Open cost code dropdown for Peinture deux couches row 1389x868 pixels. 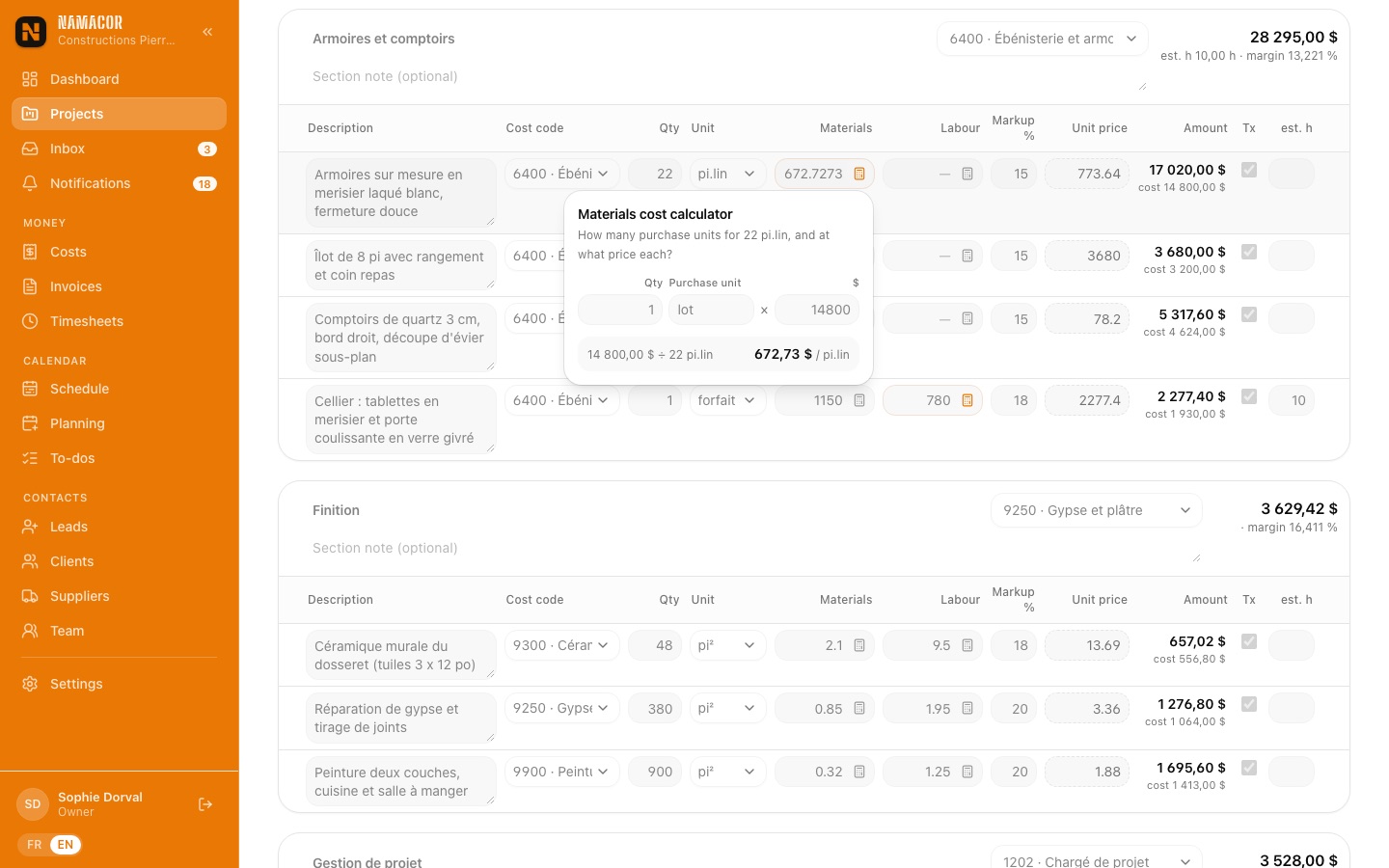(x=561, y=772)
